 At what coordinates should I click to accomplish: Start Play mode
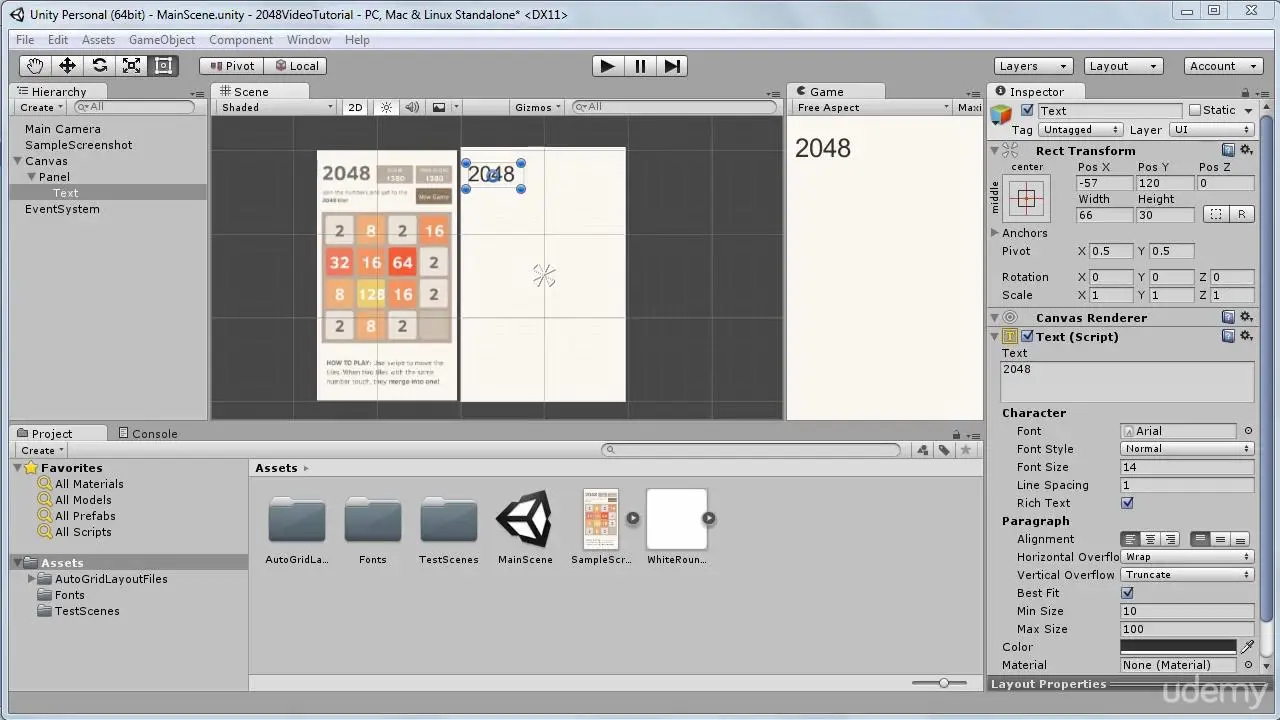tap(607, 66)
